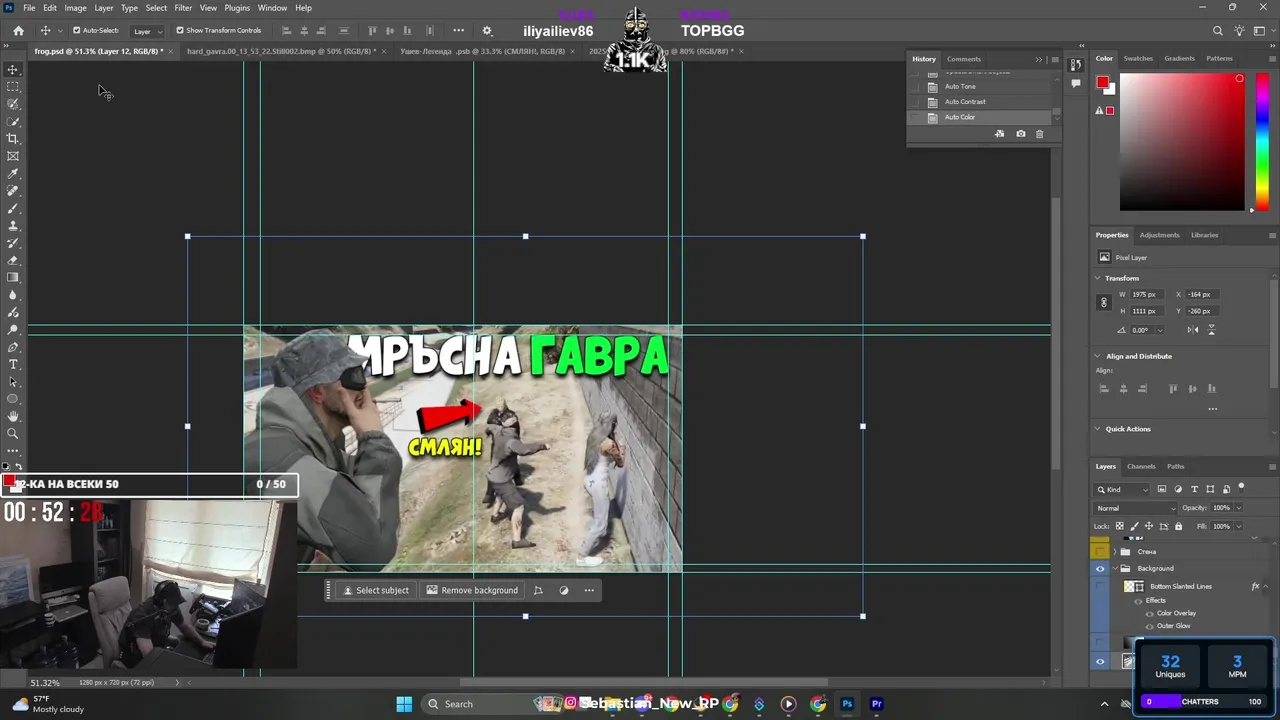Show the Стена group visibility box
The image size is (1280, 720).
1100,552
